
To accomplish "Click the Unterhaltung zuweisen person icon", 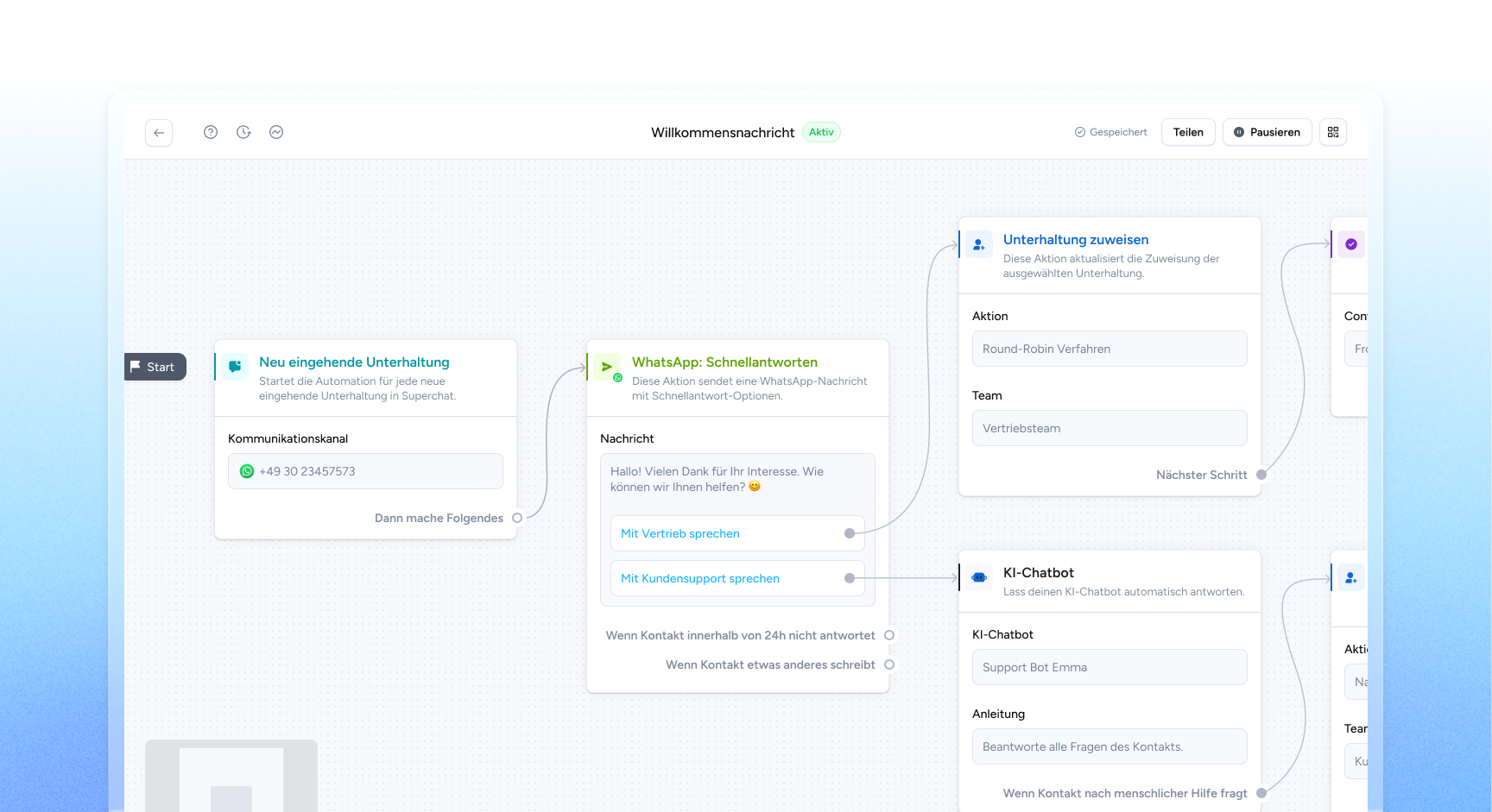I will pyautogui.click(x=979, y=245).
